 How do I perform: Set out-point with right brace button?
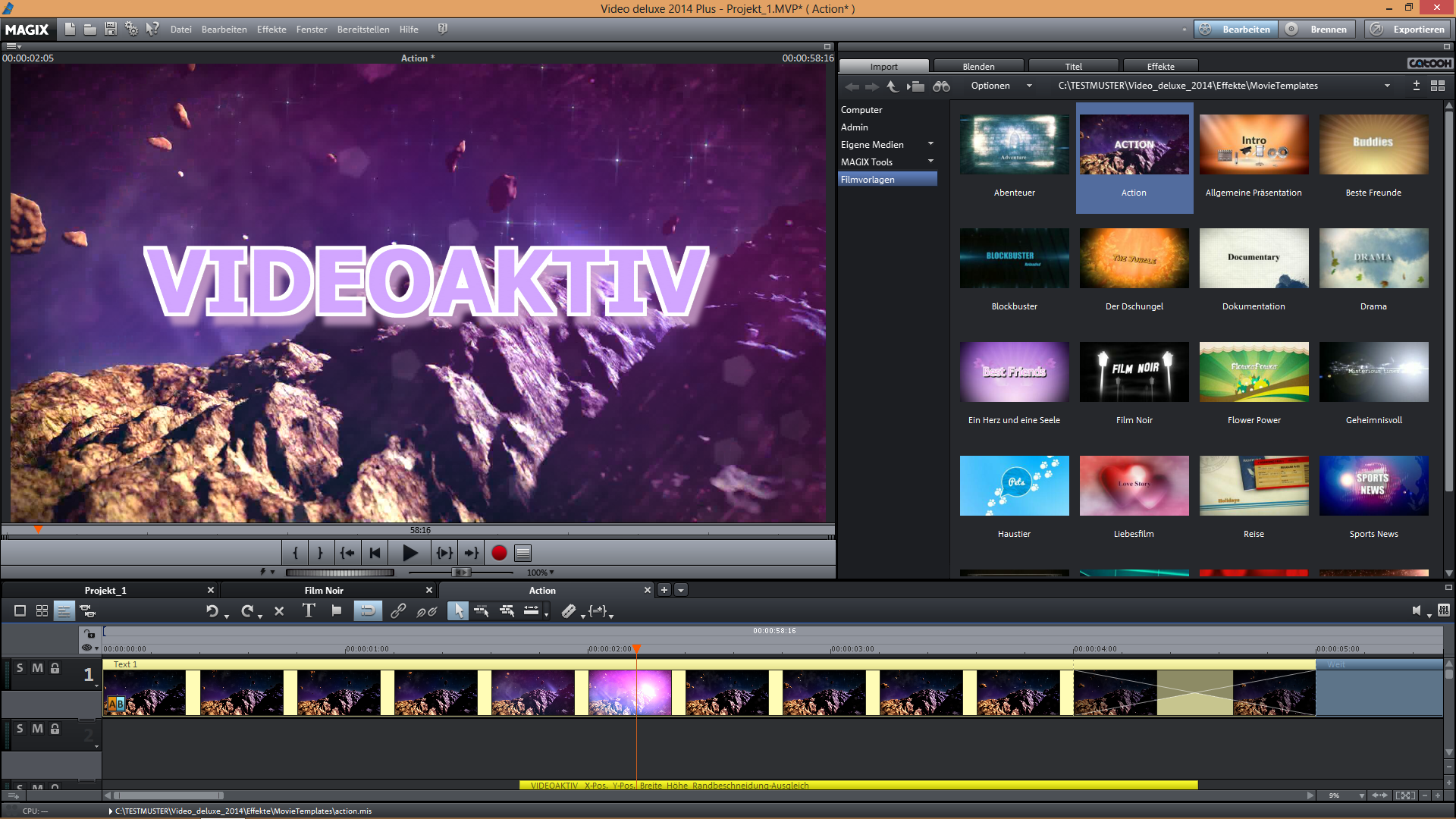pyautogui.click(x=320, y=553)
